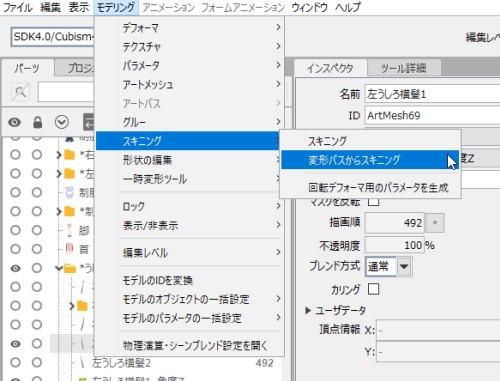The height and width of the screenshot is (381, 500).
Task: Click hair strand thumbnail of 左うしろ横髪2
Action: pyautogui.click(x=82, y=362)
